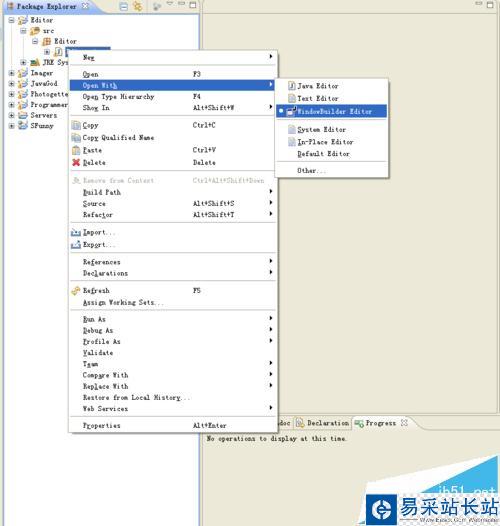Open the Web Services submenu
Image resolution: width=500 pixels, height=526 pixels.
tap(173, 409)
